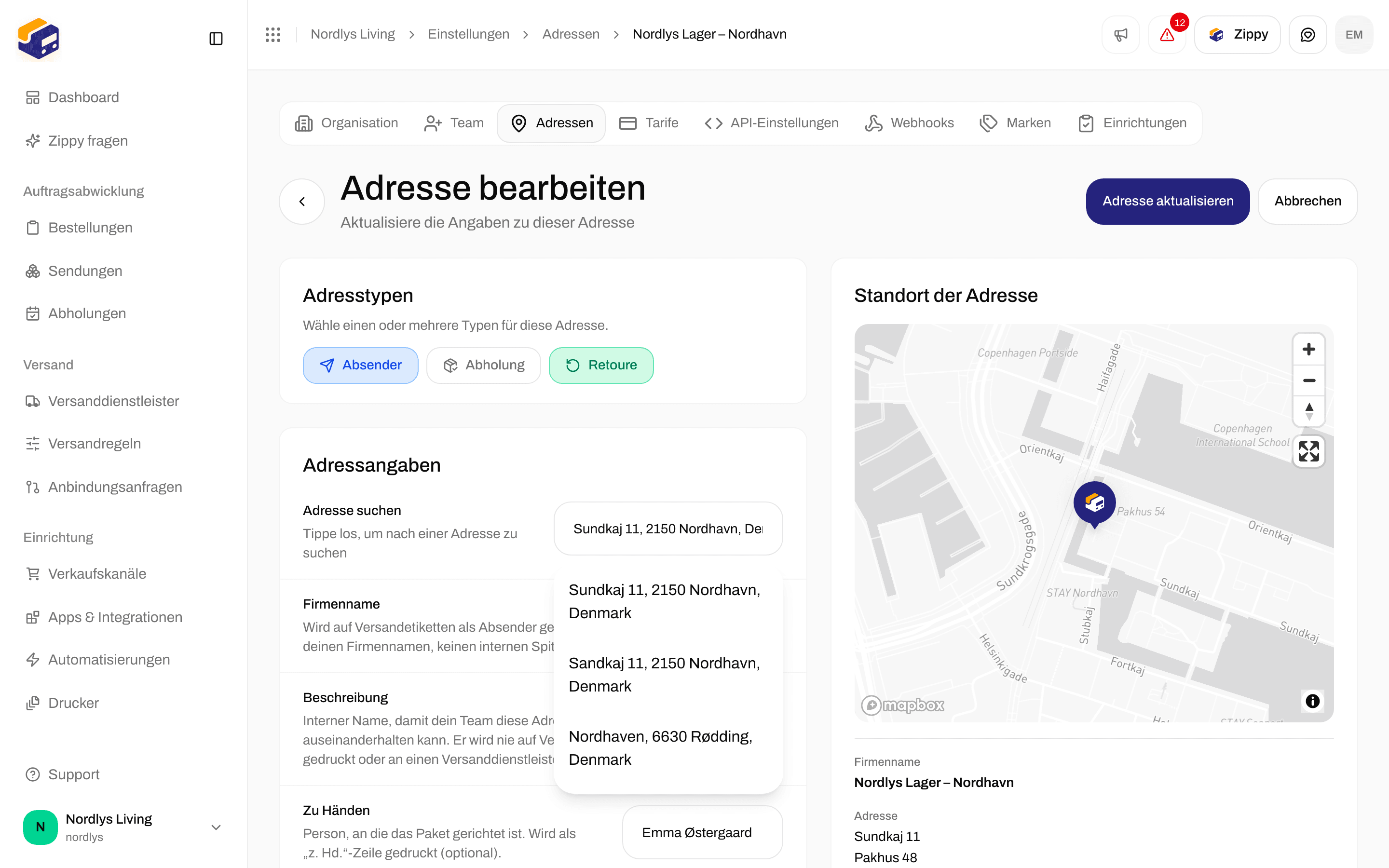
Task: Switch to the Tarife tab
Action: pos(649,123)
